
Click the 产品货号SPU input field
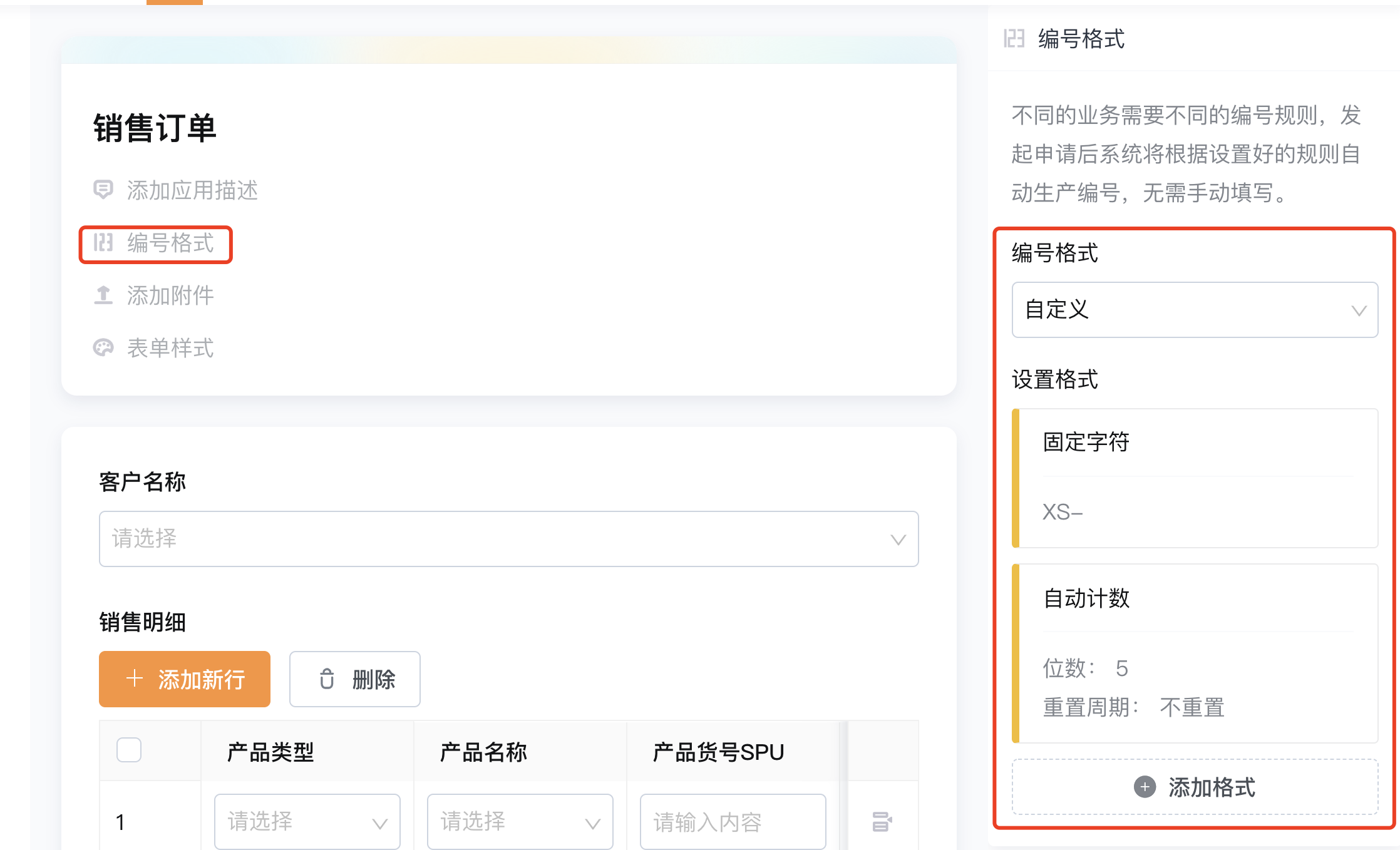(x=733, y=822)
